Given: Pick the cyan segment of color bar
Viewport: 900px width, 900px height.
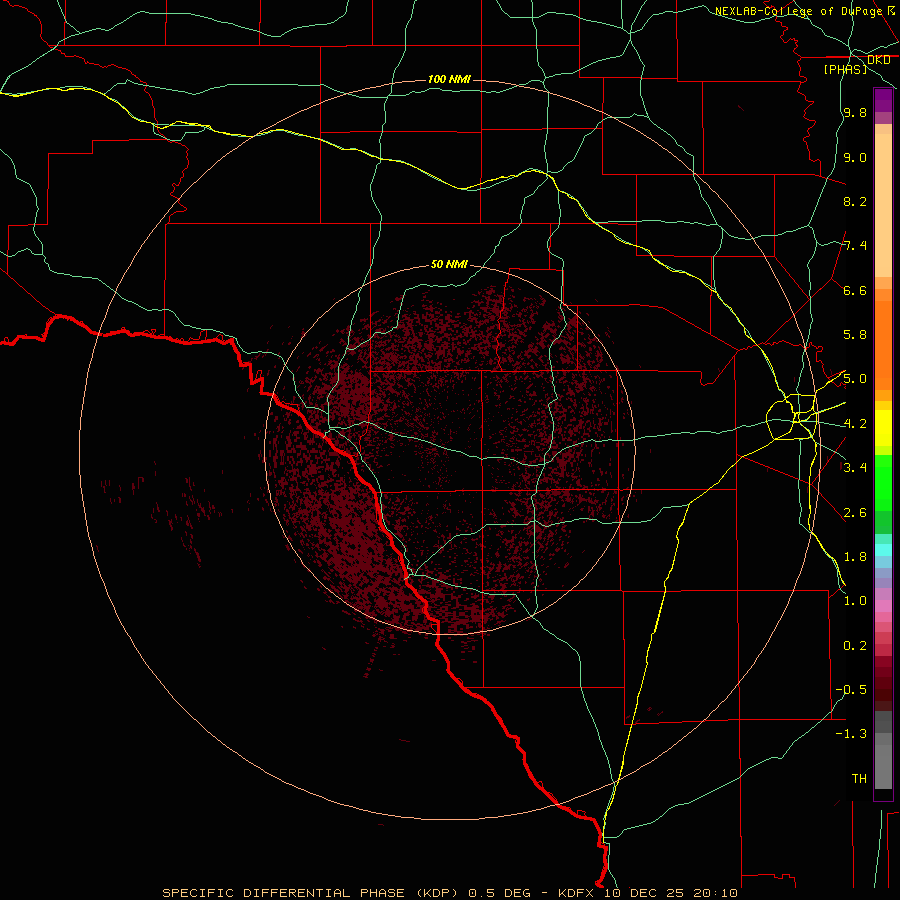Looking at the screenshot, I should point(883,549).
